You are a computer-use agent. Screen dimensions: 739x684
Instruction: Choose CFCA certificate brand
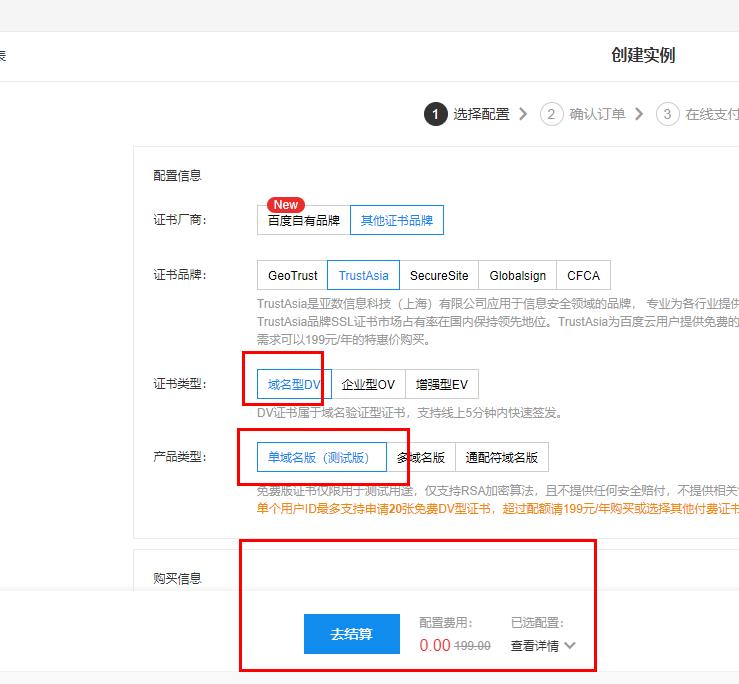tap(583, 276)
